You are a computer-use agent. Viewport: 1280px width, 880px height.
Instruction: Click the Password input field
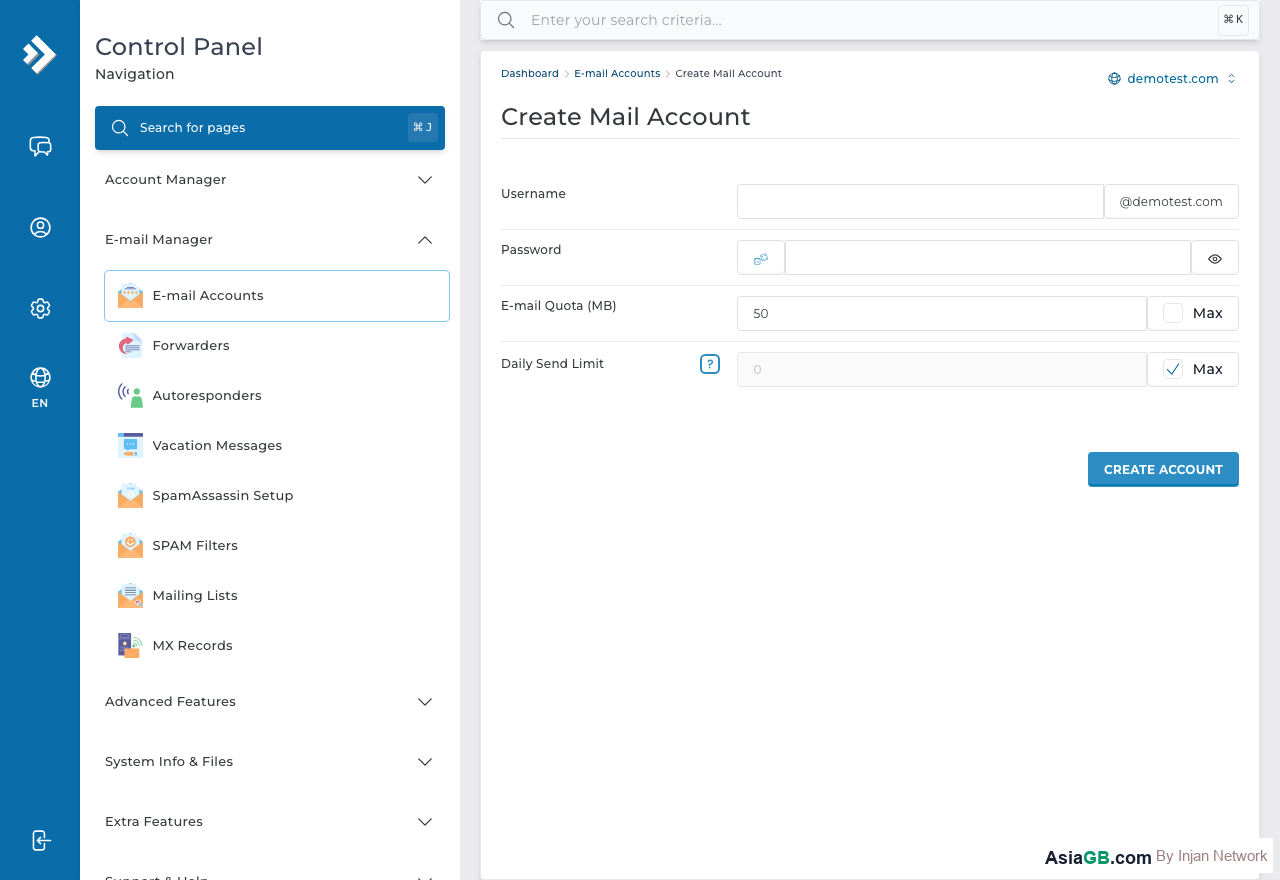988,258
